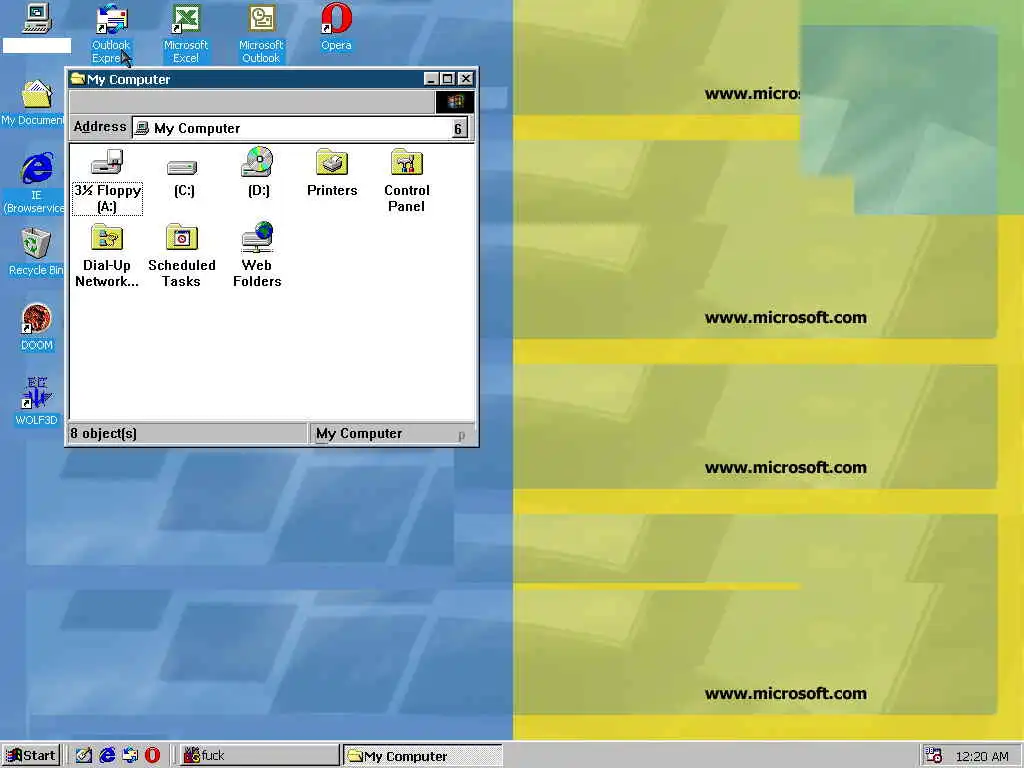Click the Windows flag throbber in My Computer
The height and width of the screenshot is (768, 1024).
(x=455, y=102)
